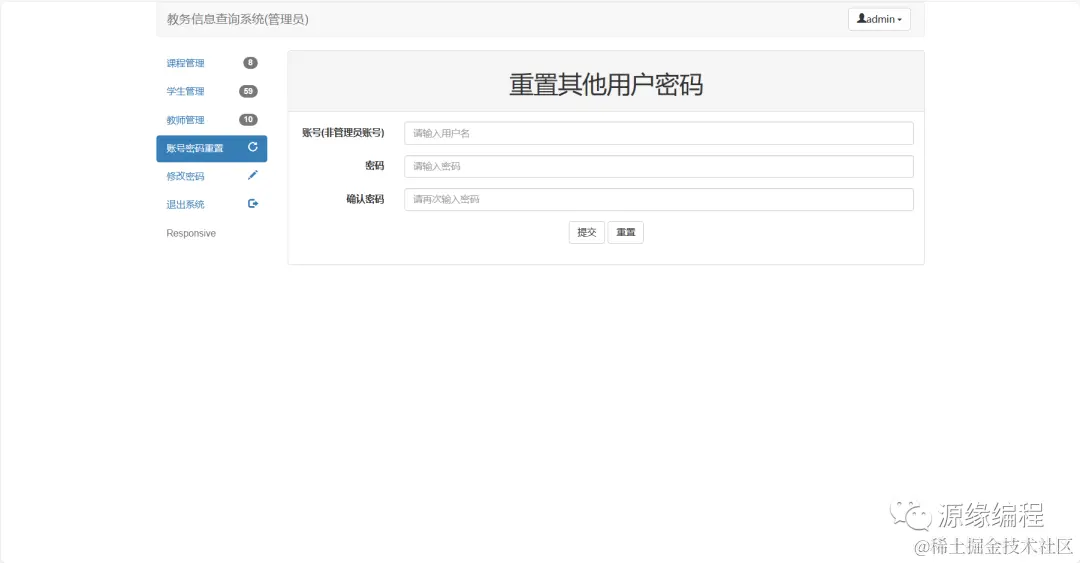
Task: Click the 账号(非管理员账号) label
Action: click(x=343, y=132)
